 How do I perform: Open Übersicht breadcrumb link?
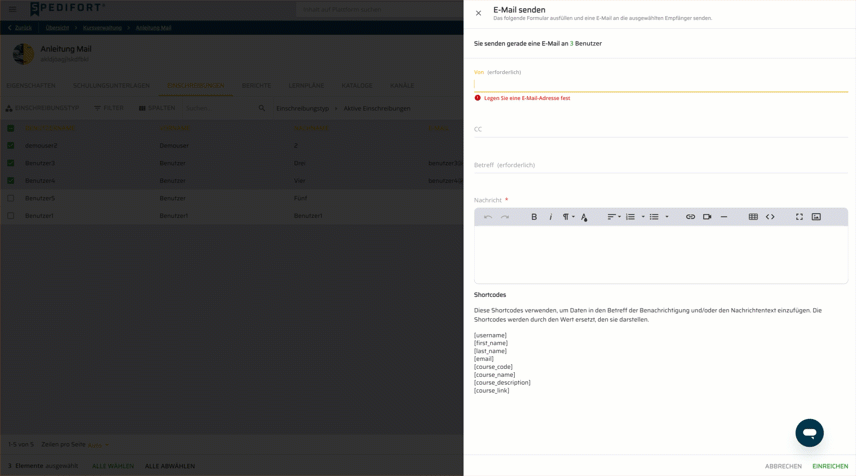(x=57, y=28)
